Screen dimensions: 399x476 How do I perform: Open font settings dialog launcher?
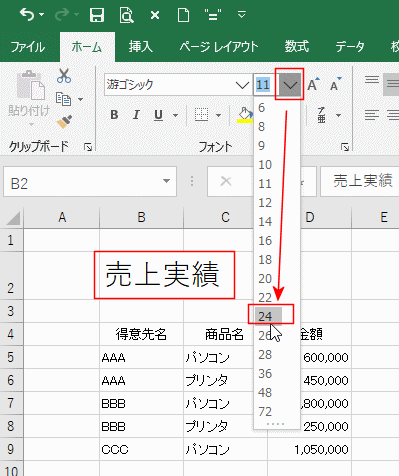(345, 147)
